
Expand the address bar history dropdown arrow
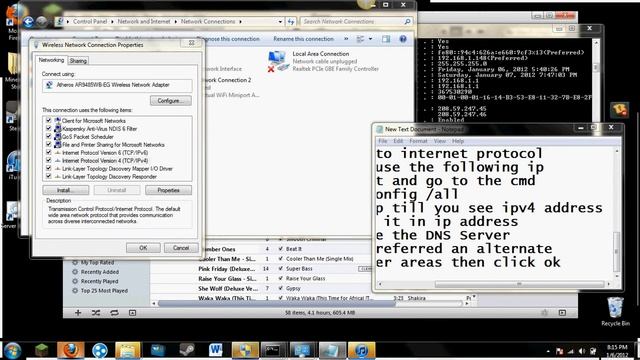tap(280, 22)
